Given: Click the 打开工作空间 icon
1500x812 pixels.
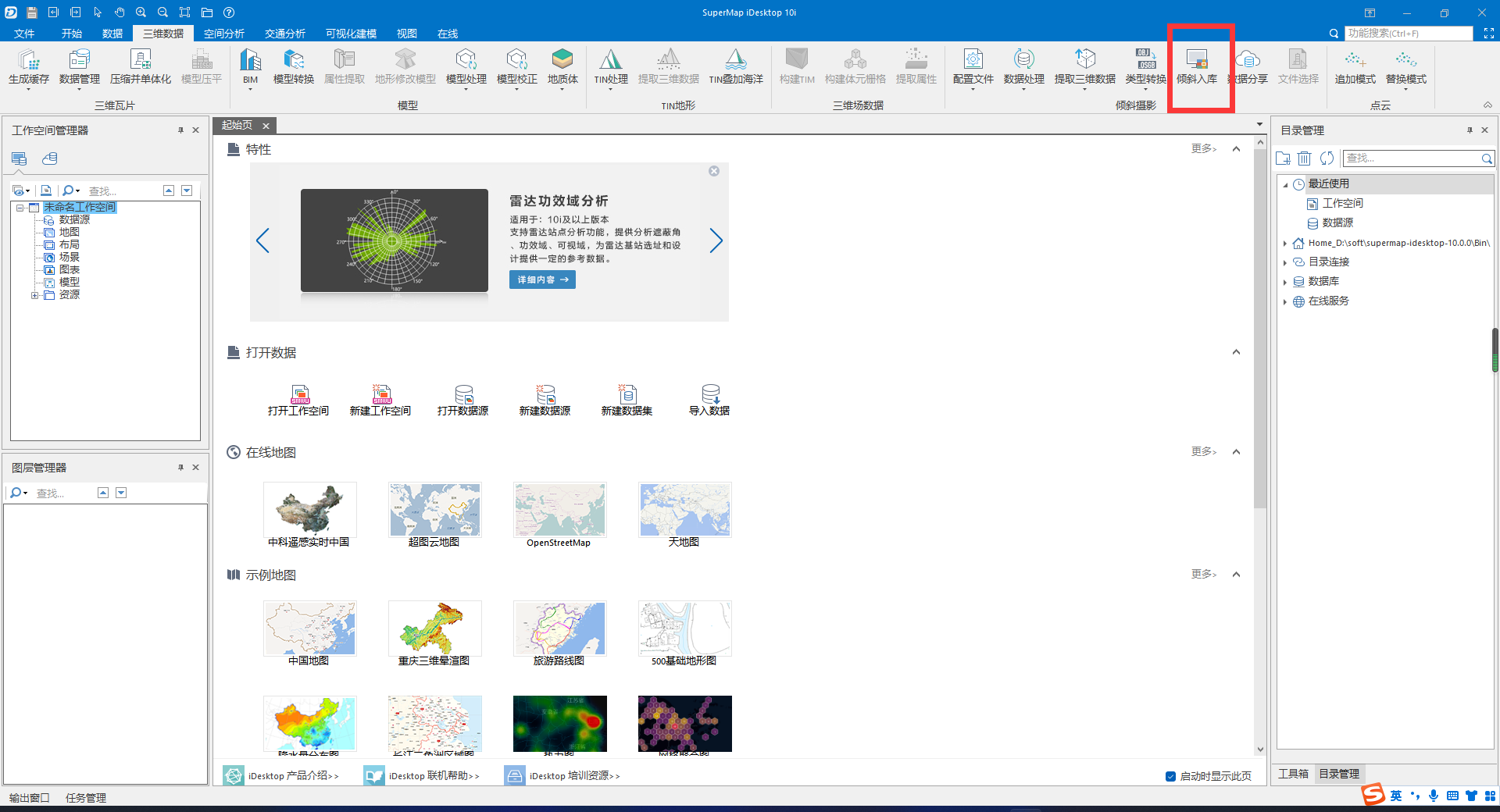Looking at the screenshot, I should [x=299, y=395].
